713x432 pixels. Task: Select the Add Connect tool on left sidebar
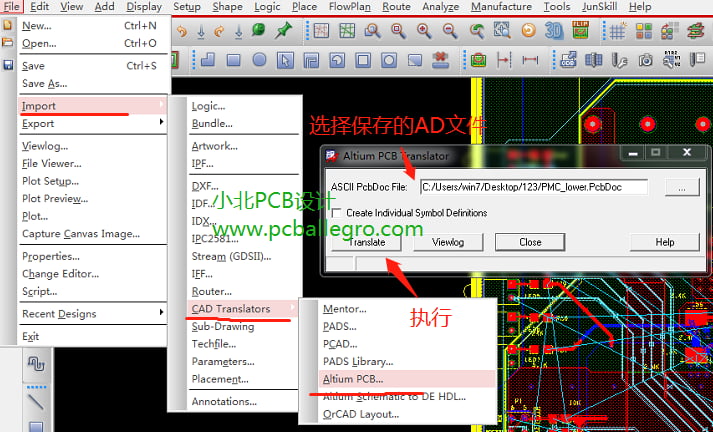(x=36, y=364)
